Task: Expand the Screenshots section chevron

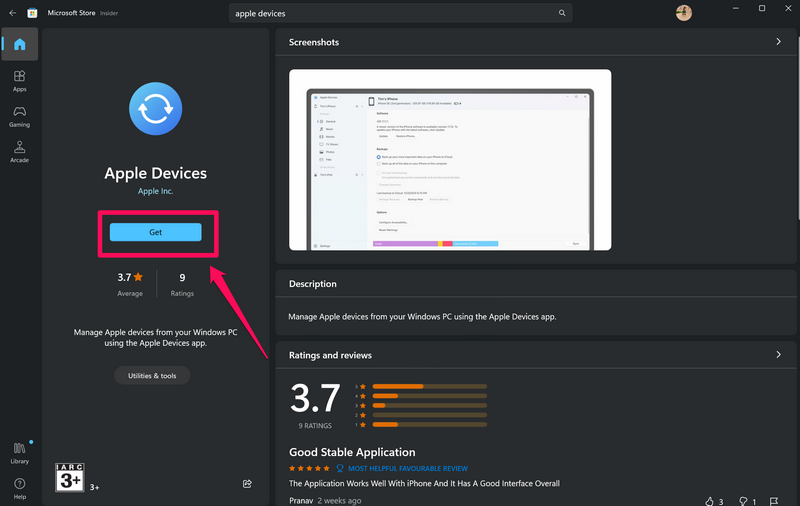Action: coord(778,42)
